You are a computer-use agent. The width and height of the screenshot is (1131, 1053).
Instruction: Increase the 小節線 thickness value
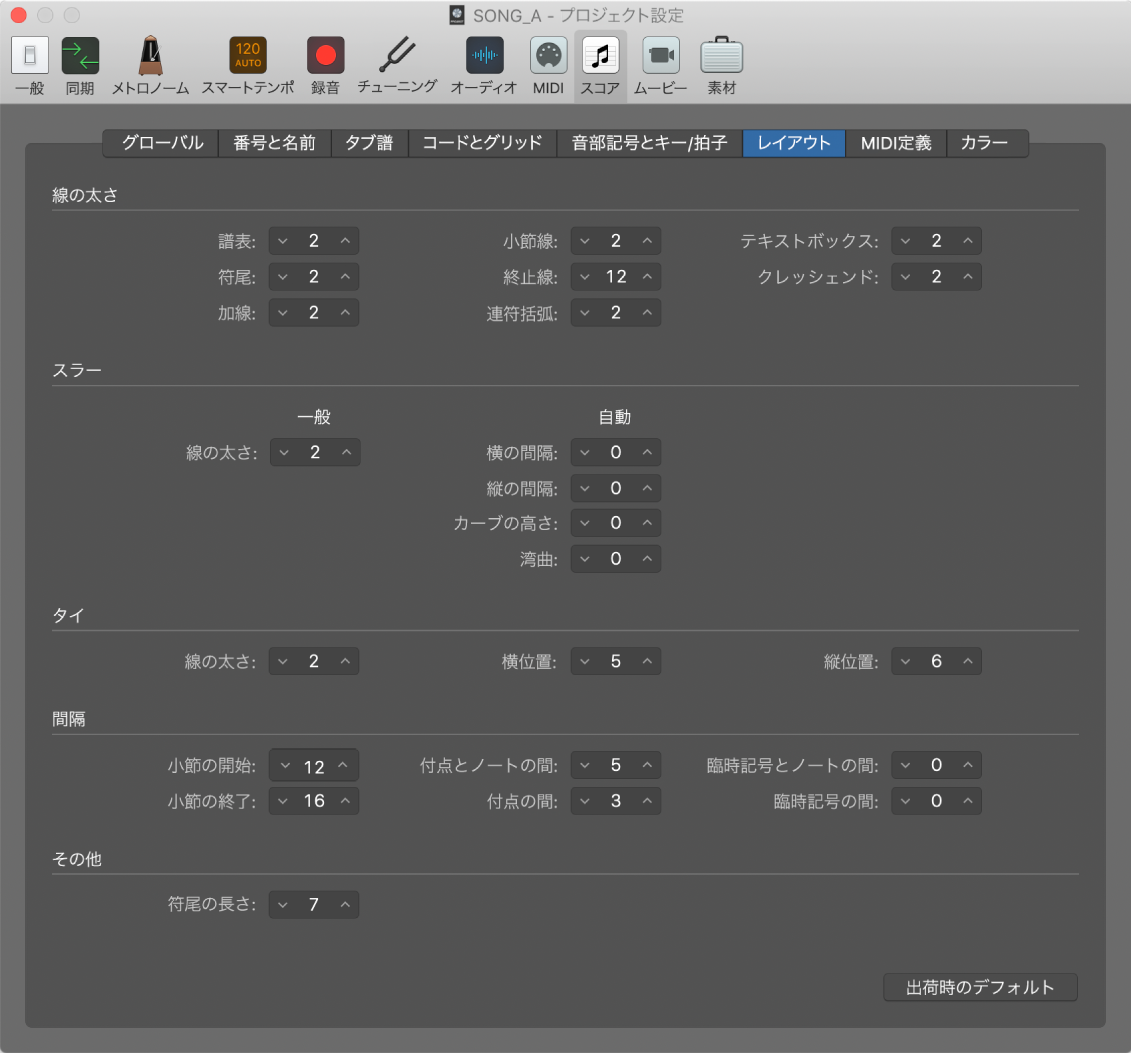(x=647, y=241)
